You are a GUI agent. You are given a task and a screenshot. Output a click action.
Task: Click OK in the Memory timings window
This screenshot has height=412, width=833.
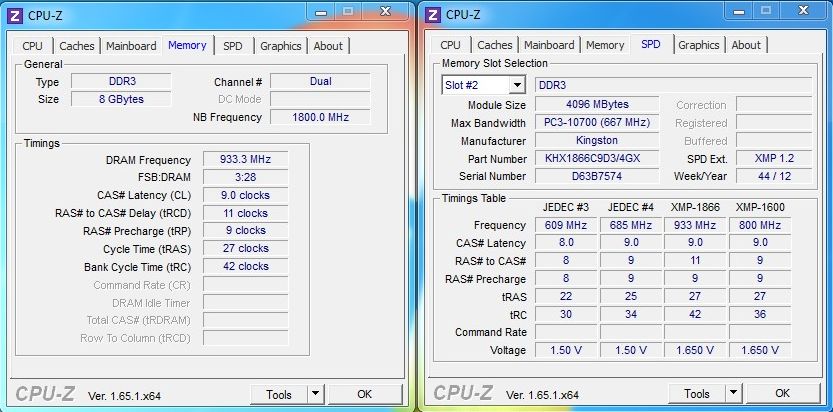coord(364,394)
